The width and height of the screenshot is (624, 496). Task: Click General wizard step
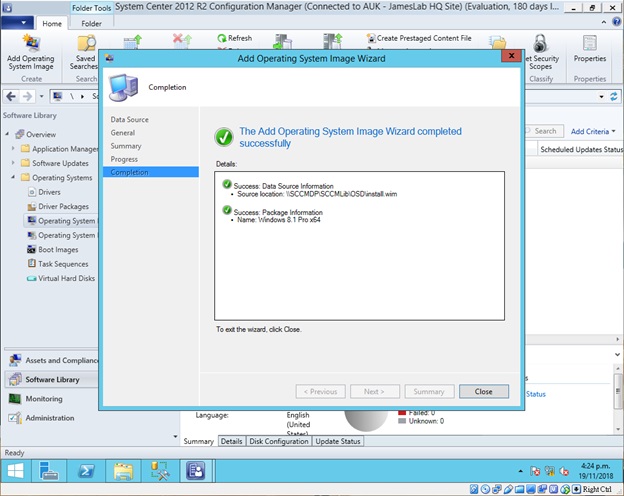tap(123, 133)
